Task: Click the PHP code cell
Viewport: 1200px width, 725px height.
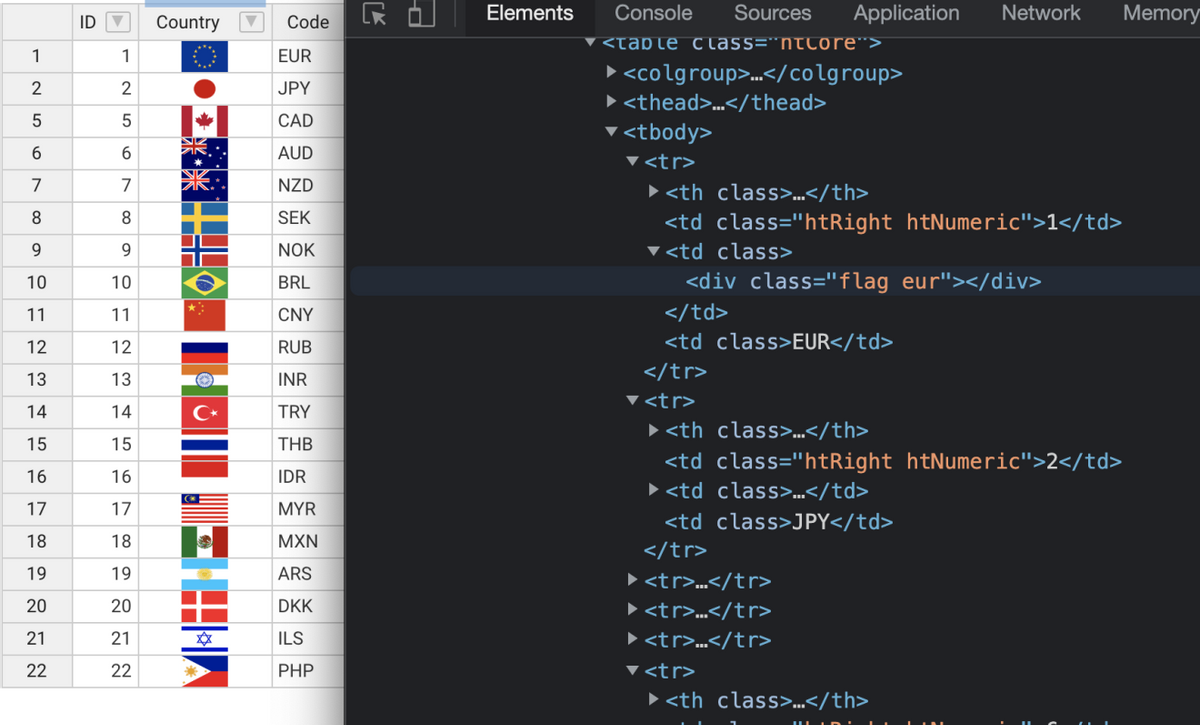Action: coord(307,670)
